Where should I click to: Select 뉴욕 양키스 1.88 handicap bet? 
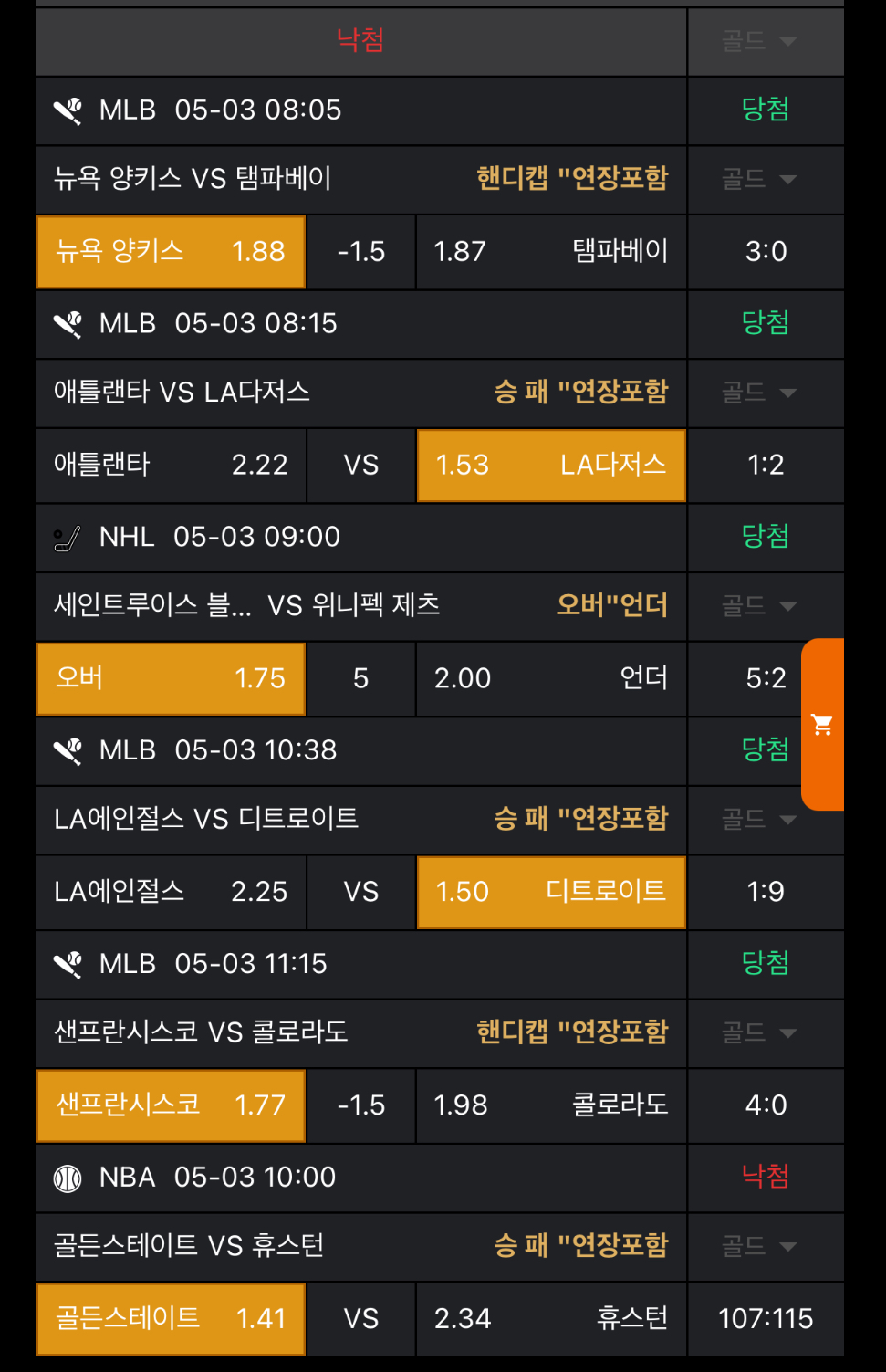[171, 251]
